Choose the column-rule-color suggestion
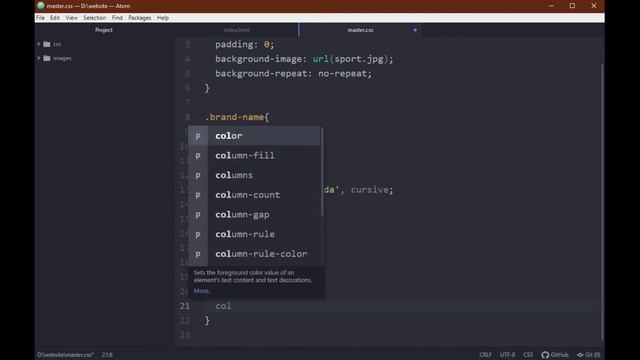 point(254,254)
